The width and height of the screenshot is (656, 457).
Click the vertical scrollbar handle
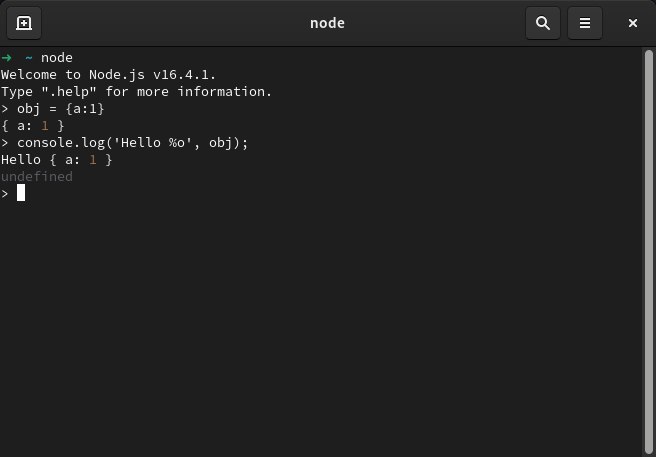coord(648,251)
